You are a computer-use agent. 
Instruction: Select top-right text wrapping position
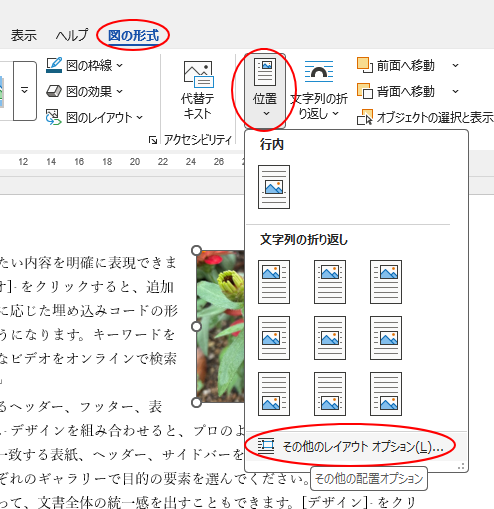[x=386, y=282]
